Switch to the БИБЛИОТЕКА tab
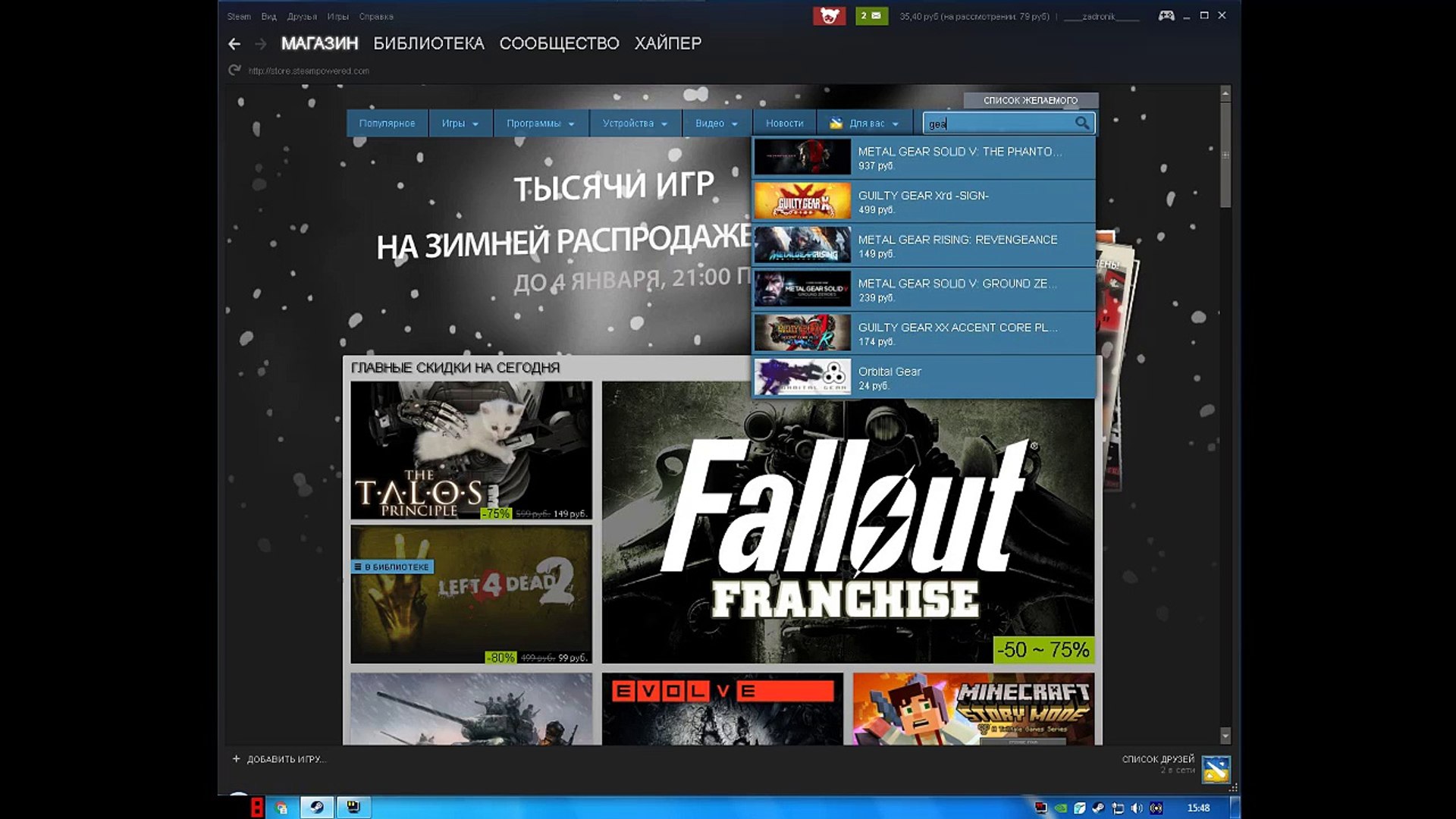This screenshot has width=1456, height=819. 428,43
